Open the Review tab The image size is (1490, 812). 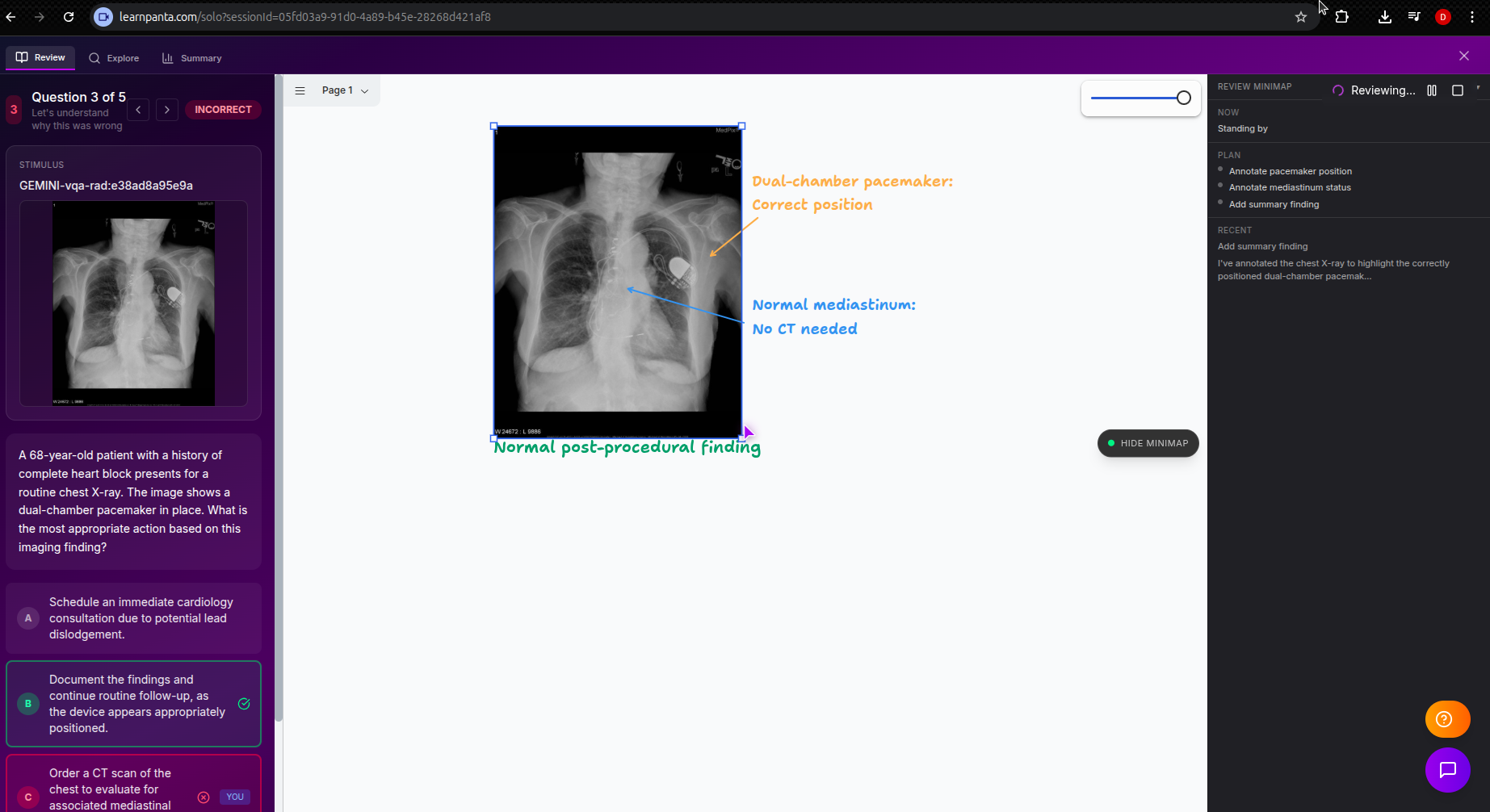[x=40, y=57]
